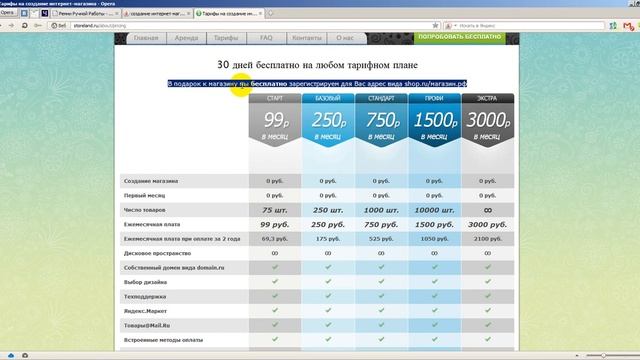This screenshot has height=360, width=640.
Task: Click the 'Товары@Mail.Ru' row label
Action: click(147, 326)
